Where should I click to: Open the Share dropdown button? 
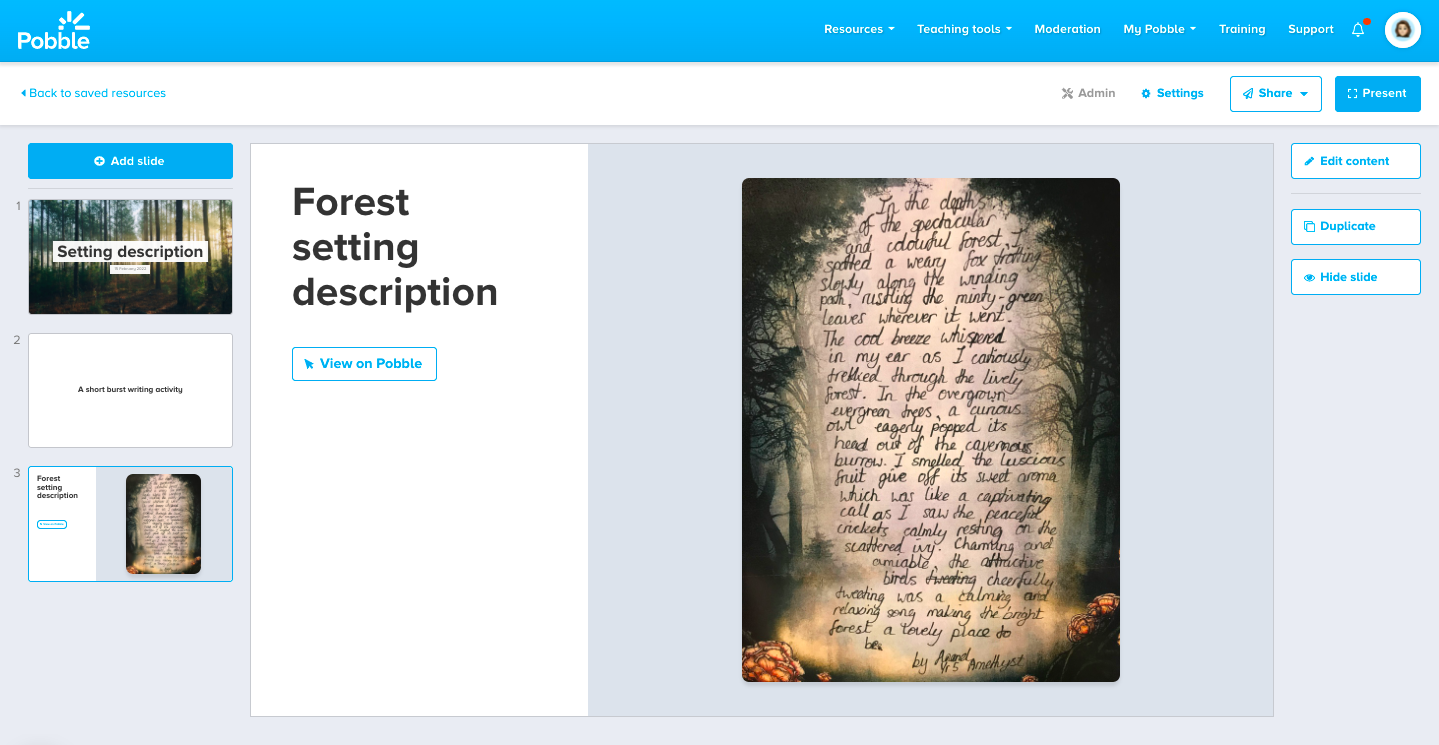click(1275, 93)
